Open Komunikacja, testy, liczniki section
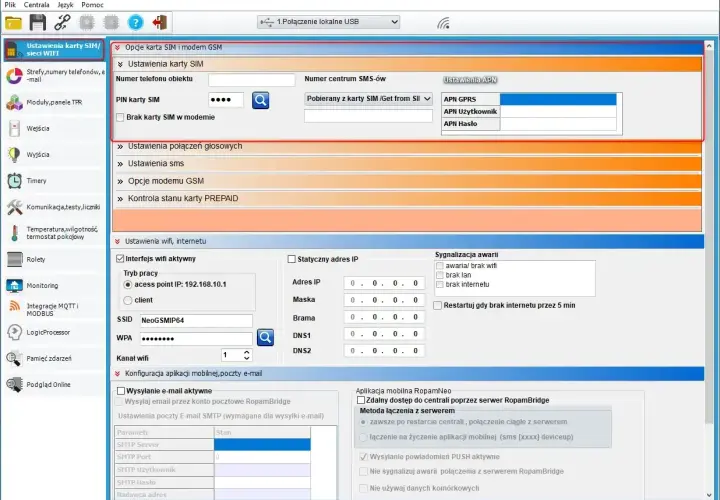 (x=54, y=207)
